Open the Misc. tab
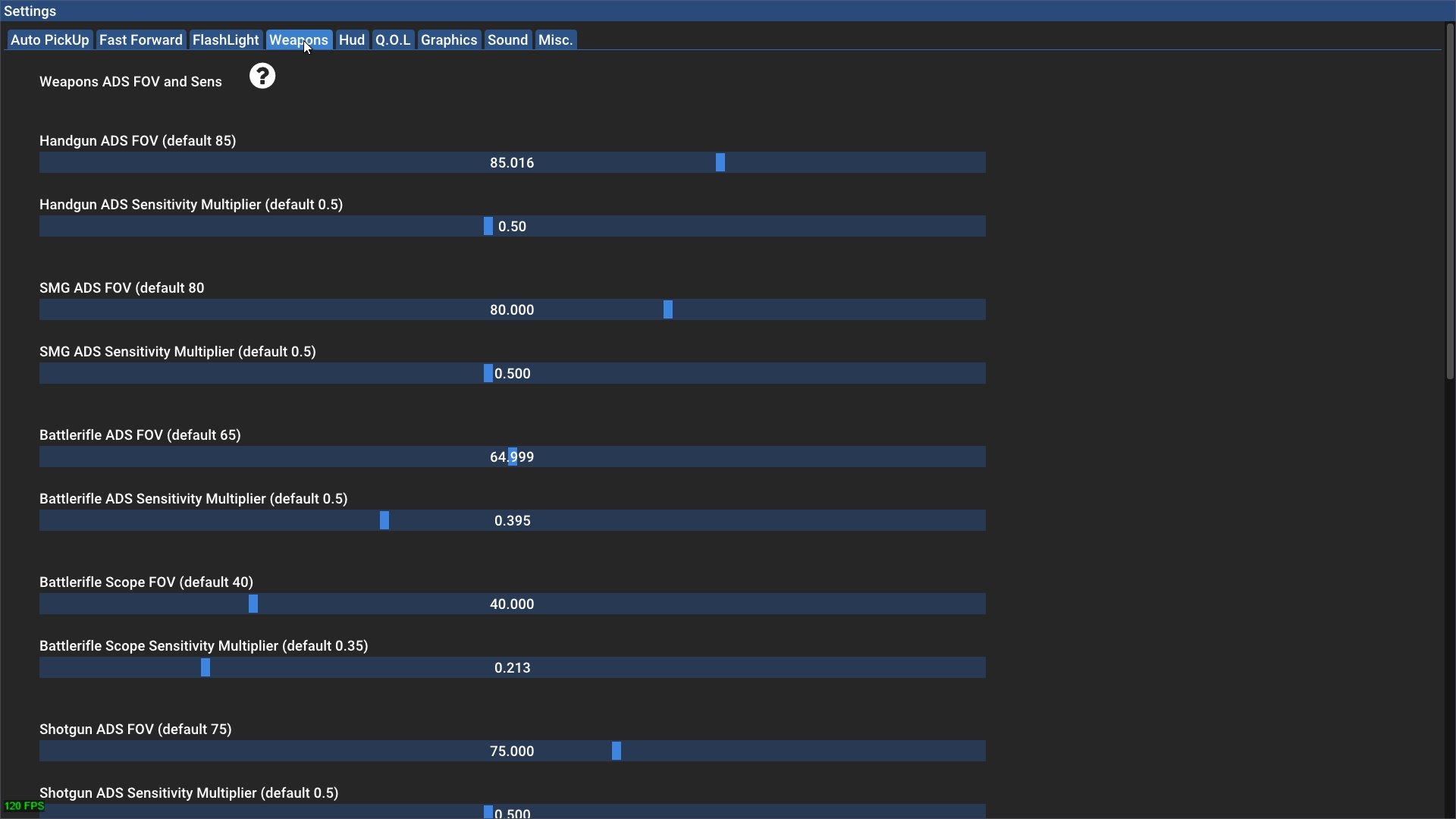Viewport: 1456px width, 819px height. (x=555, y=40)
